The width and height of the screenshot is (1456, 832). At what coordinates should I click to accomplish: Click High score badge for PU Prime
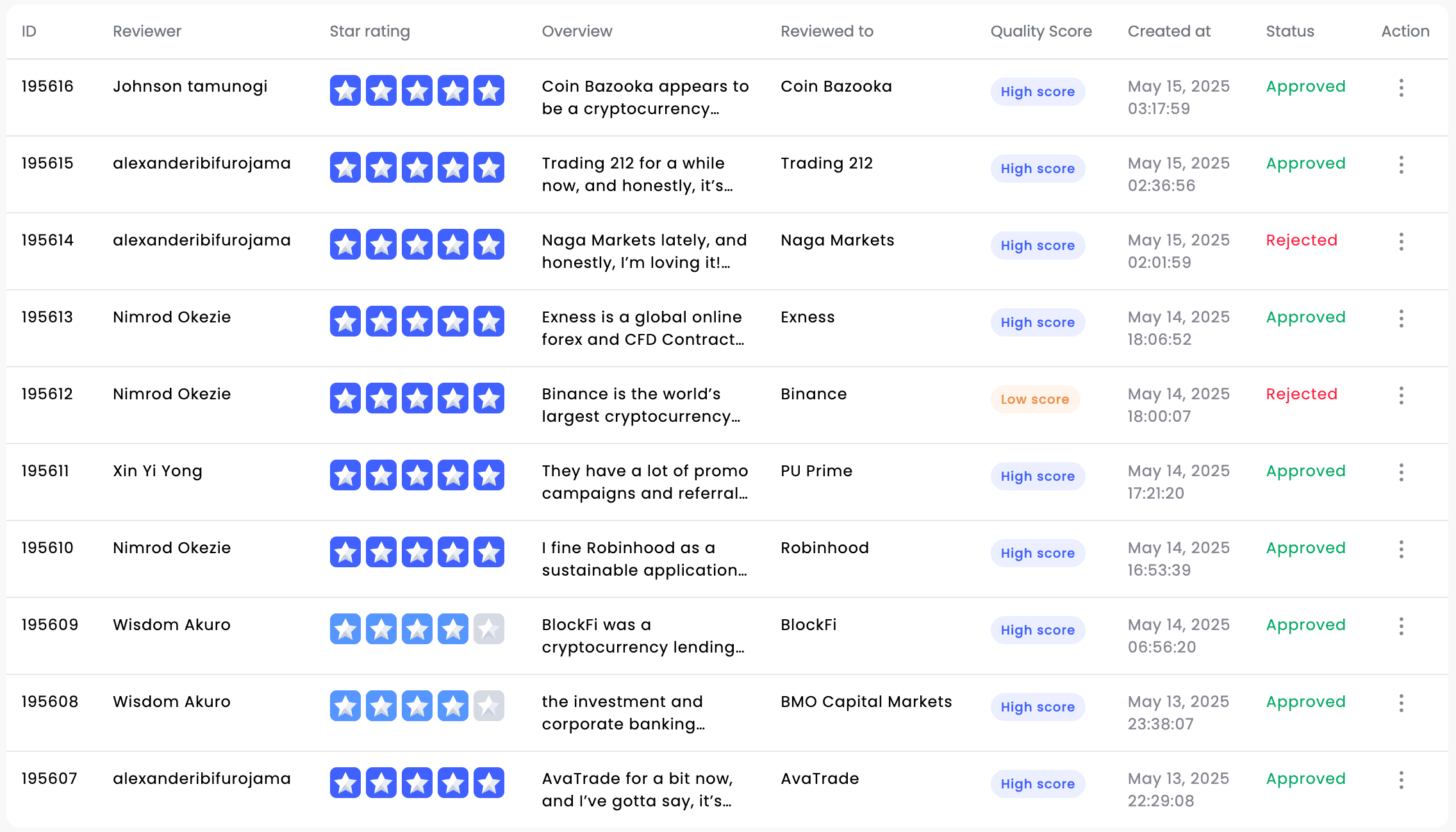1038,476
